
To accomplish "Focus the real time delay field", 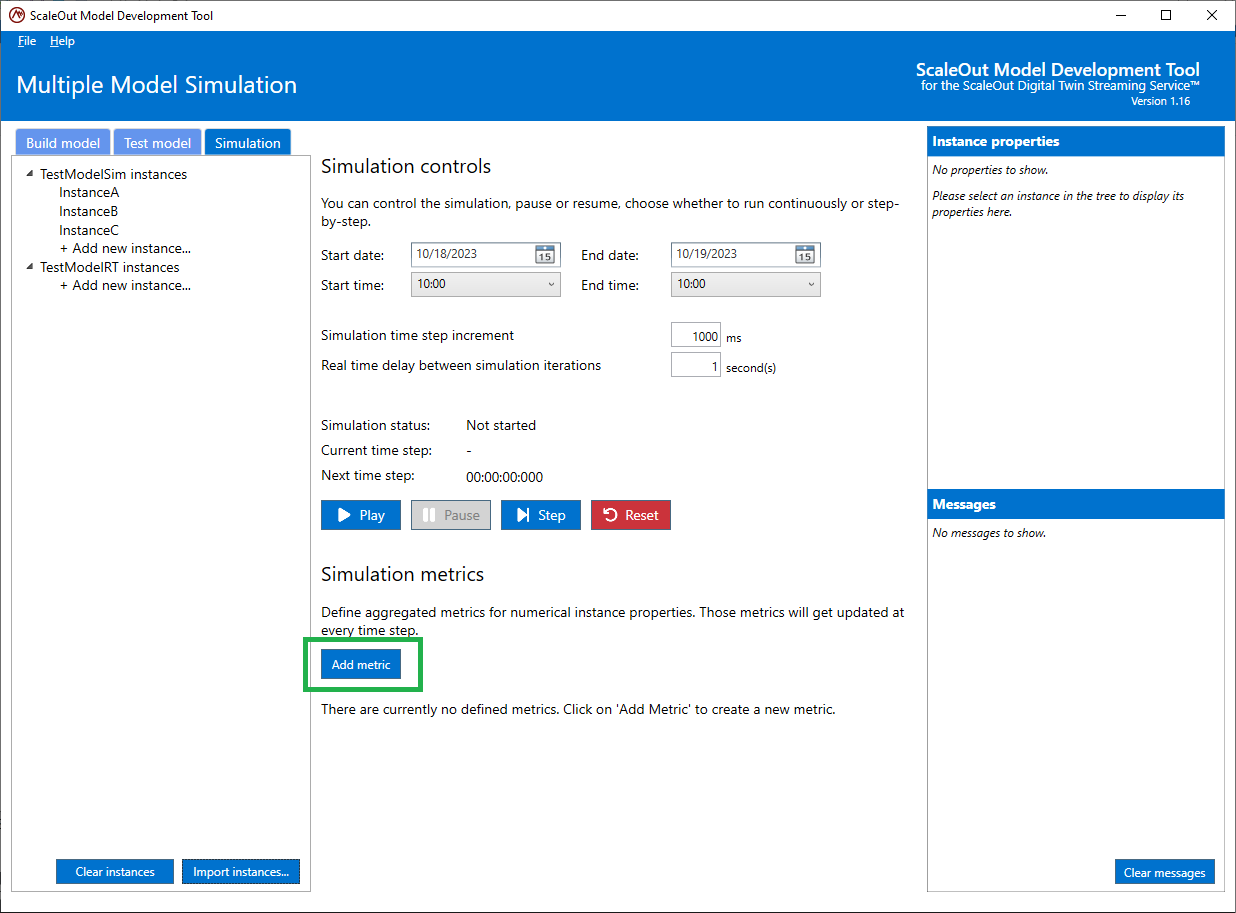I will [696, 366].
